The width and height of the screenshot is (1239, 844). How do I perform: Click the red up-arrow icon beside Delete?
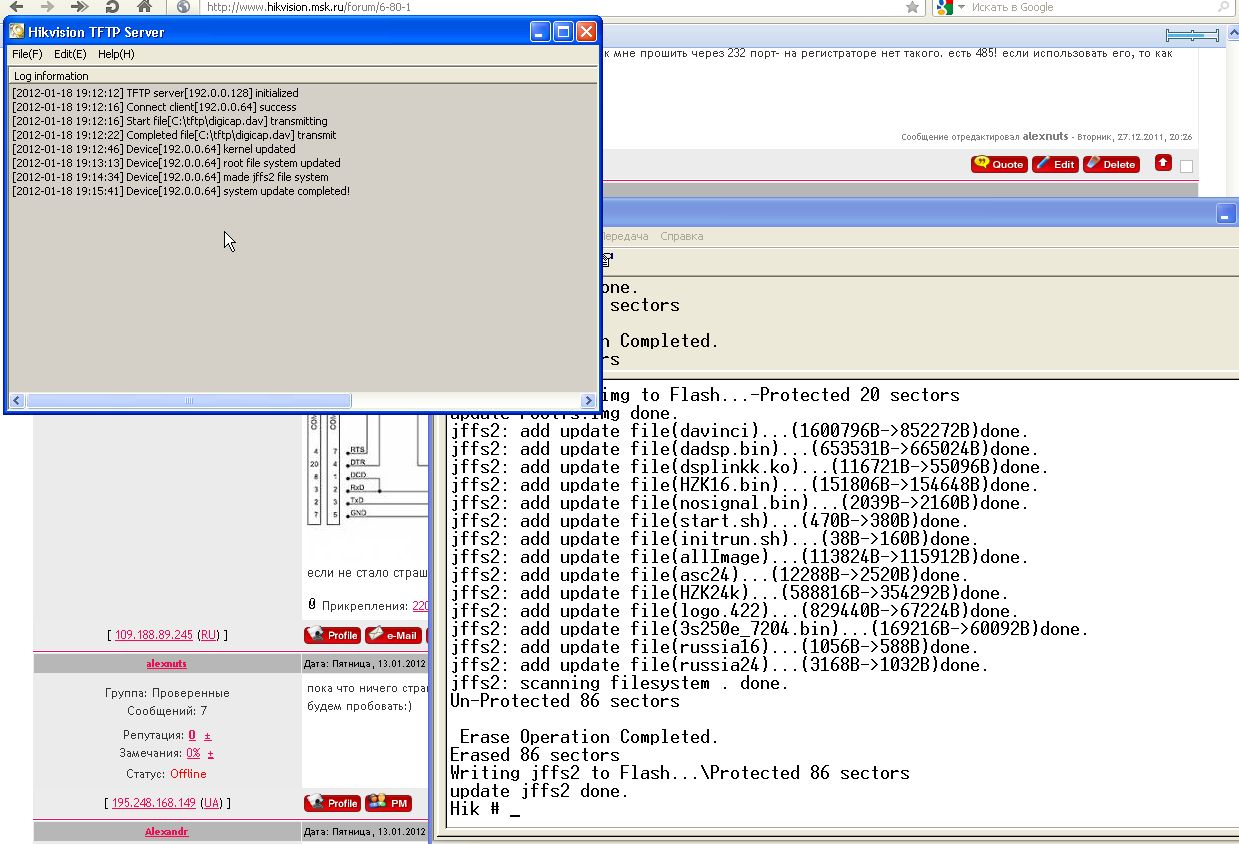click(x=1162, y=162)
